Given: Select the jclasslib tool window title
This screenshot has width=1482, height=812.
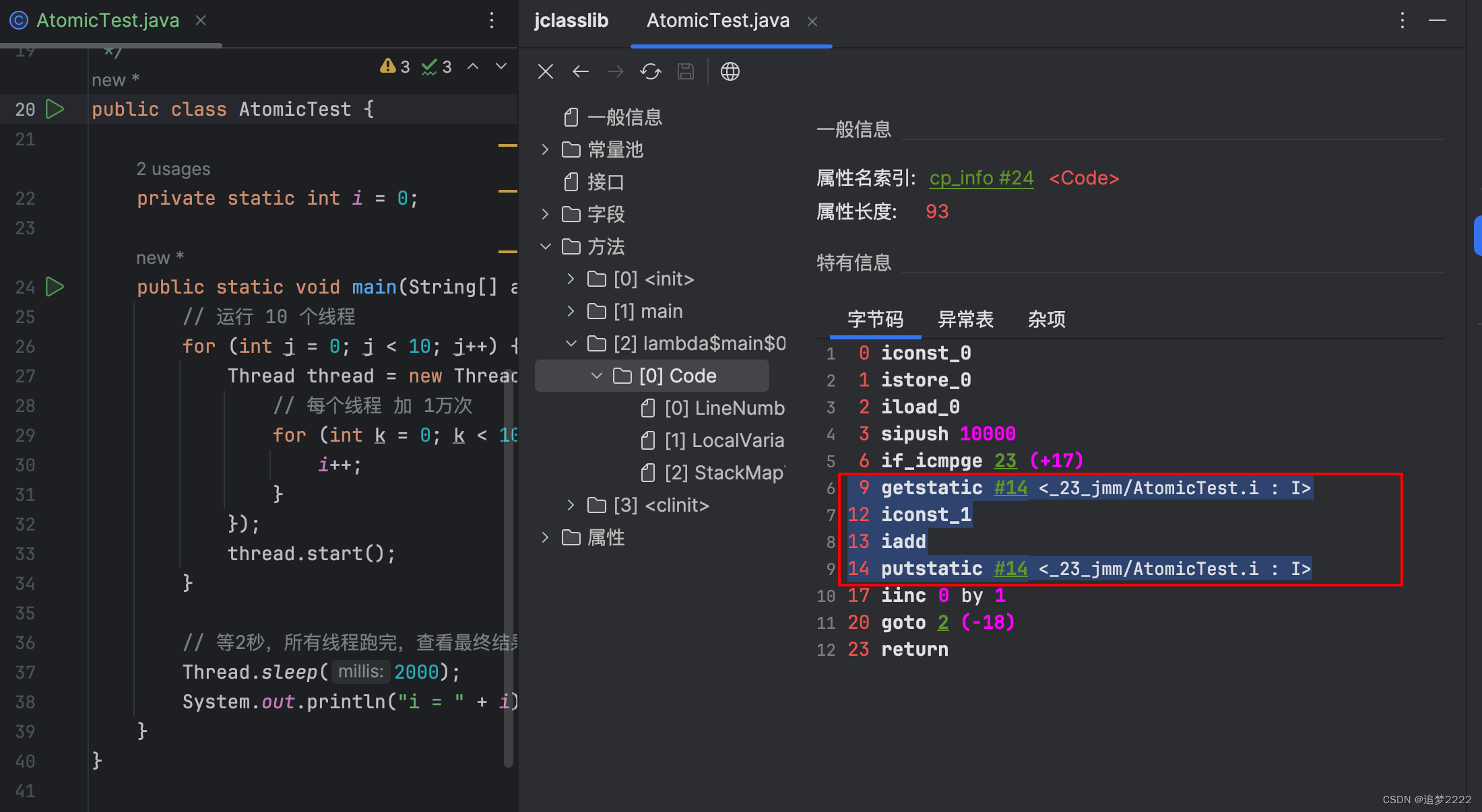Looking at the screenshot, I should click(x=571, y=20).
